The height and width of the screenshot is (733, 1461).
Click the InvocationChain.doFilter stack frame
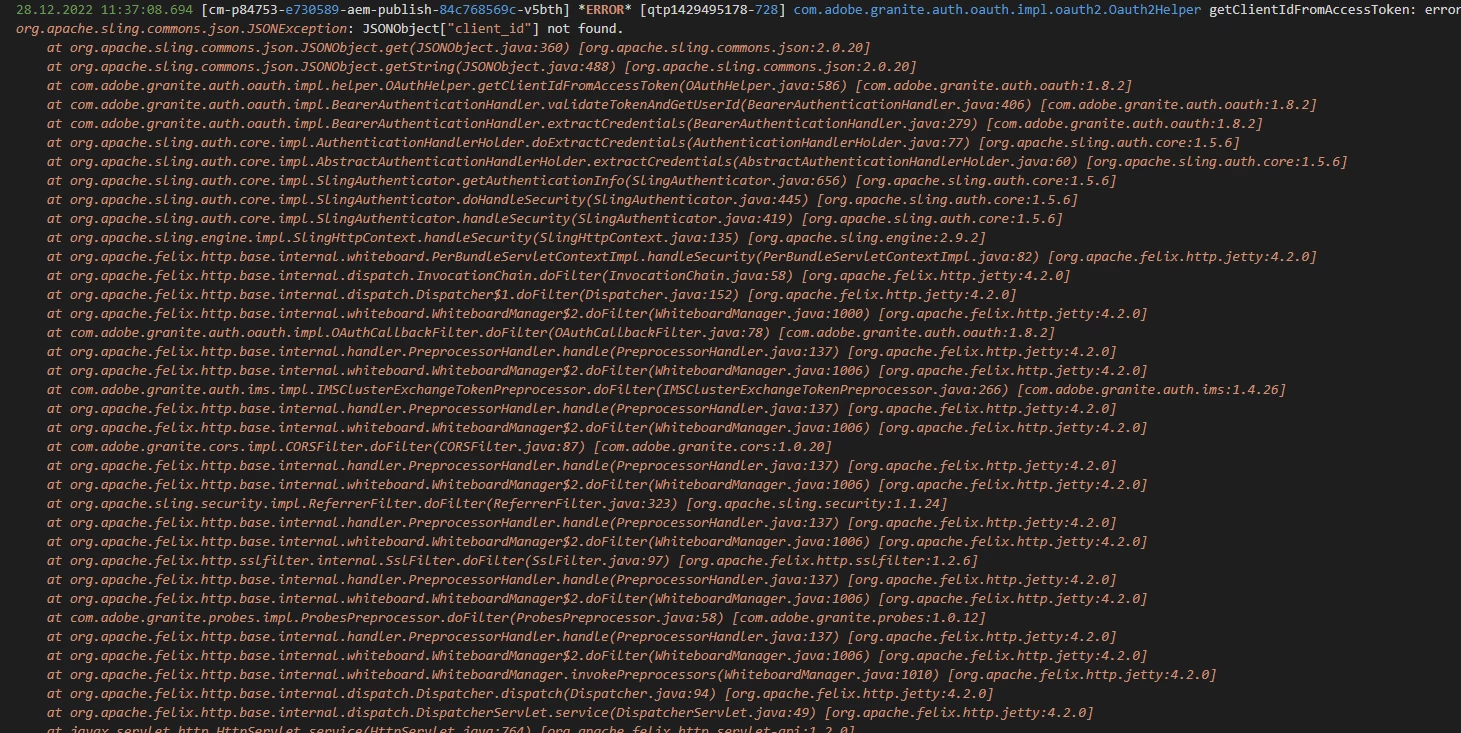coord(558,276)
